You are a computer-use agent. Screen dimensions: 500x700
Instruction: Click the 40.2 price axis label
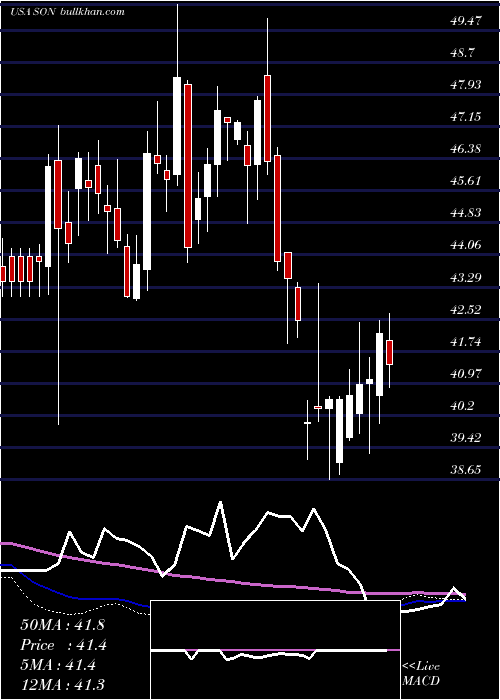coord(463,406)
